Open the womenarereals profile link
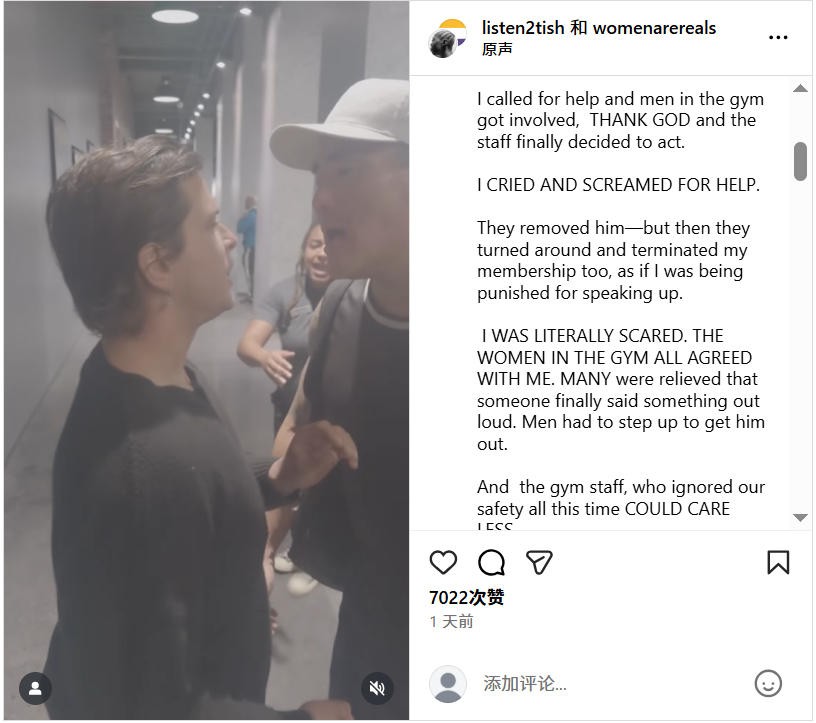The image size is (816, 723). pos(654,28)
